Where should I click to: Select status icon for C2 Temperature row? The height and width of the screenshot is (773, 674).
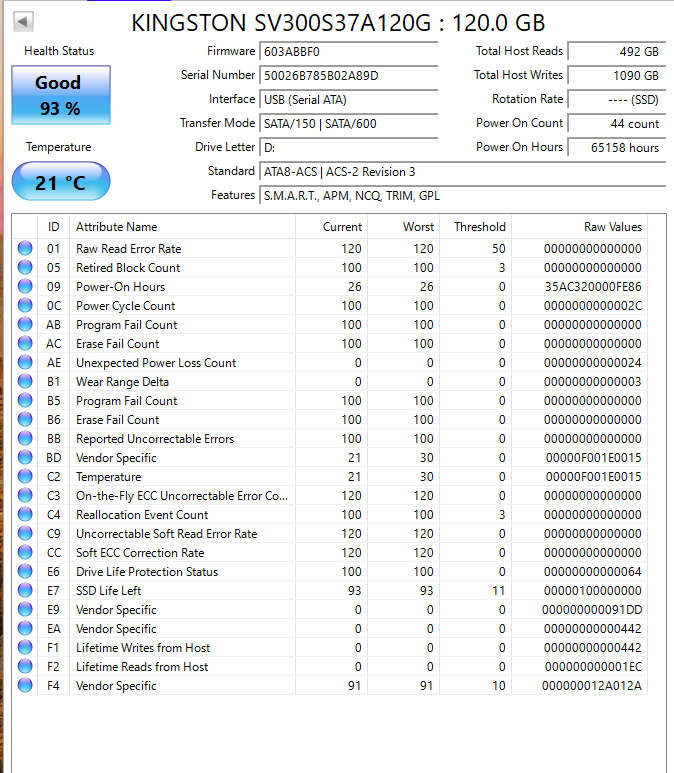point(25,476)
